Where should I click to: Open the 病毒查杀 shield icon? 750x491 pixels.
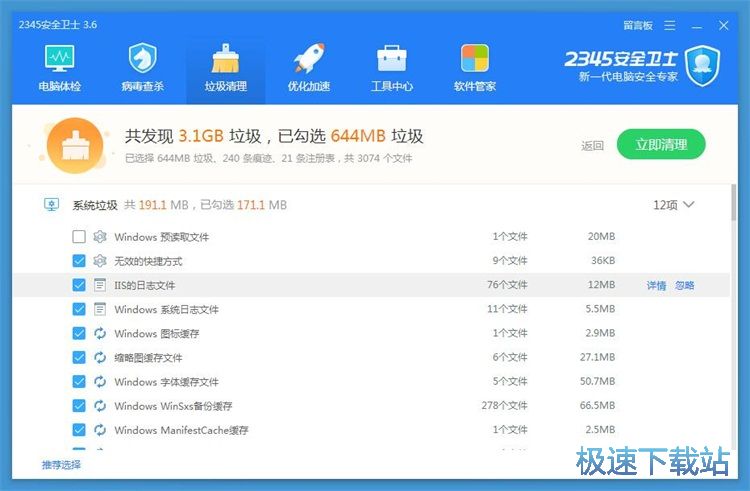coord(143,58)
